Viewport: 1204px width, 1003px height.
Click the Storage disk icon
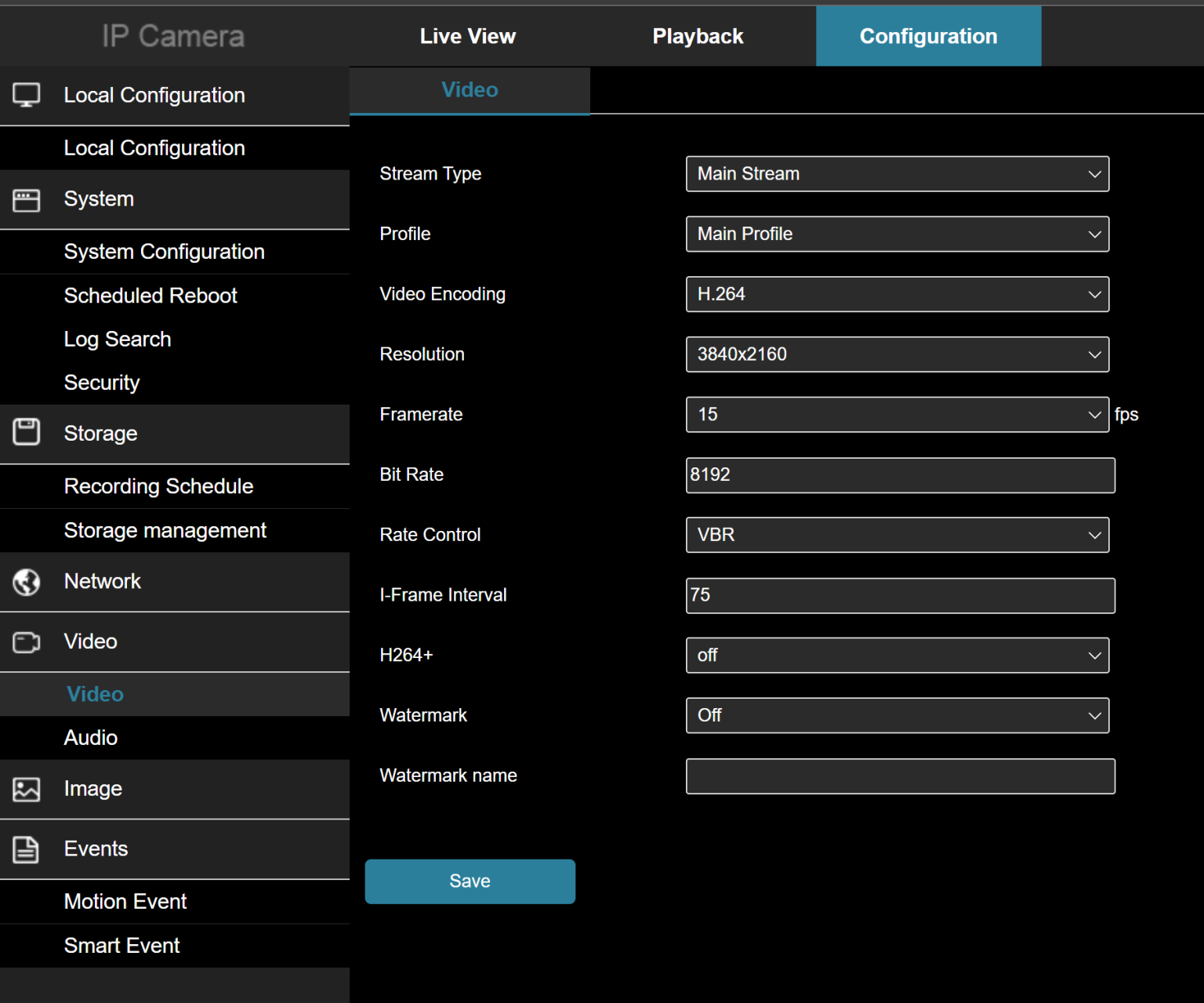[x=27, y=431]
